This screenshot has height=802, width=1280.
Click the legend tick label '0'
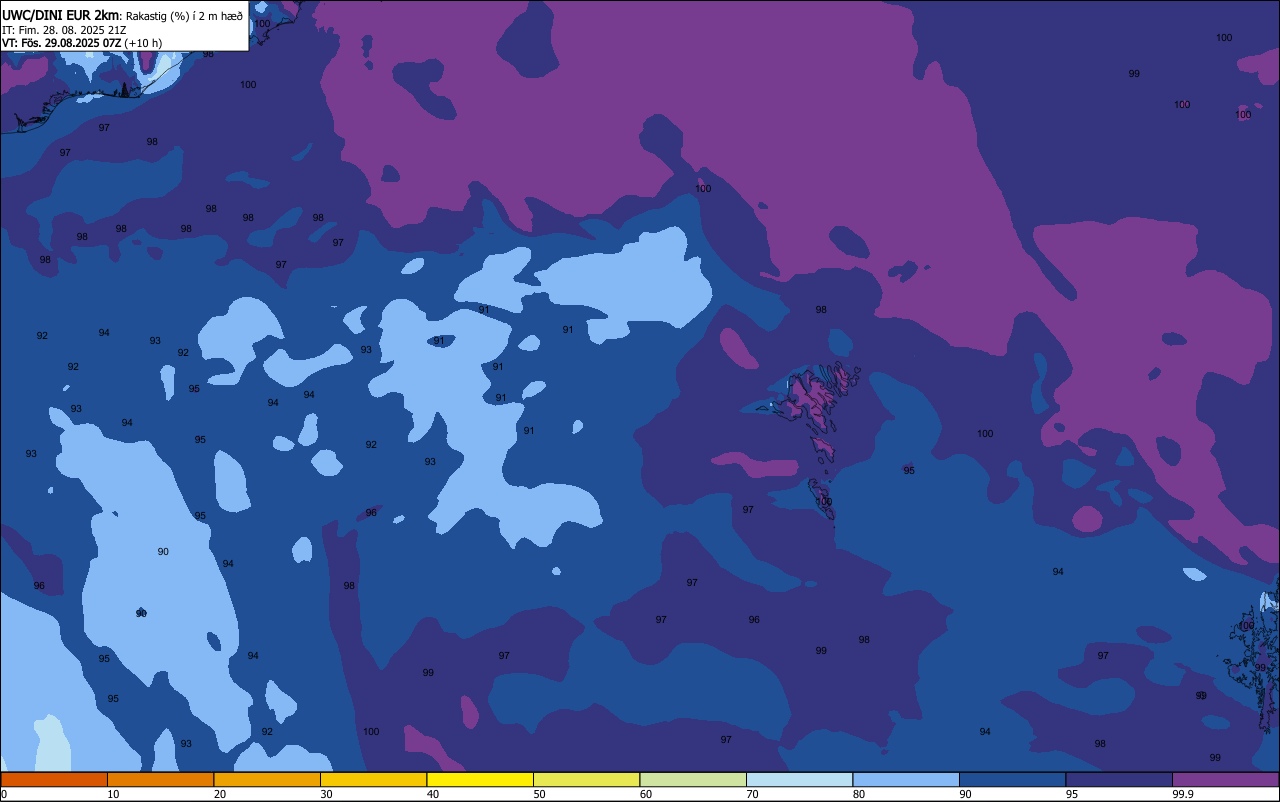click(x=4, y=794)
